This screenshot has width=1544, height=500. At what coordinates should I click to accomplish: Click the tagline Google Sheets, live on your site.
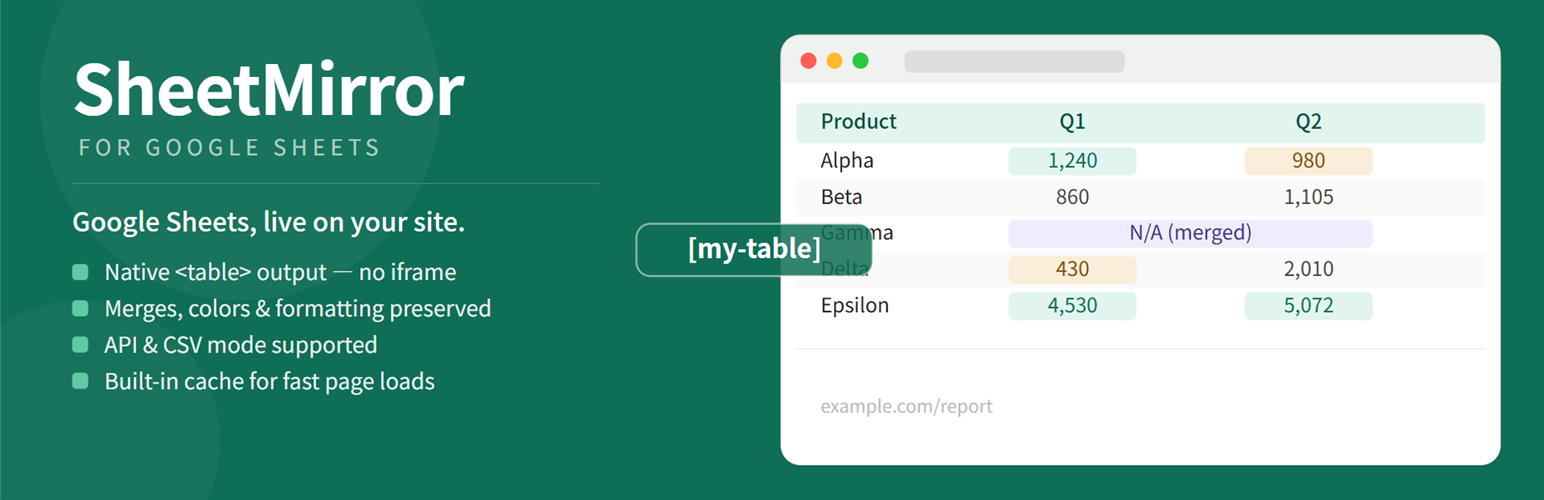point(268,223)
